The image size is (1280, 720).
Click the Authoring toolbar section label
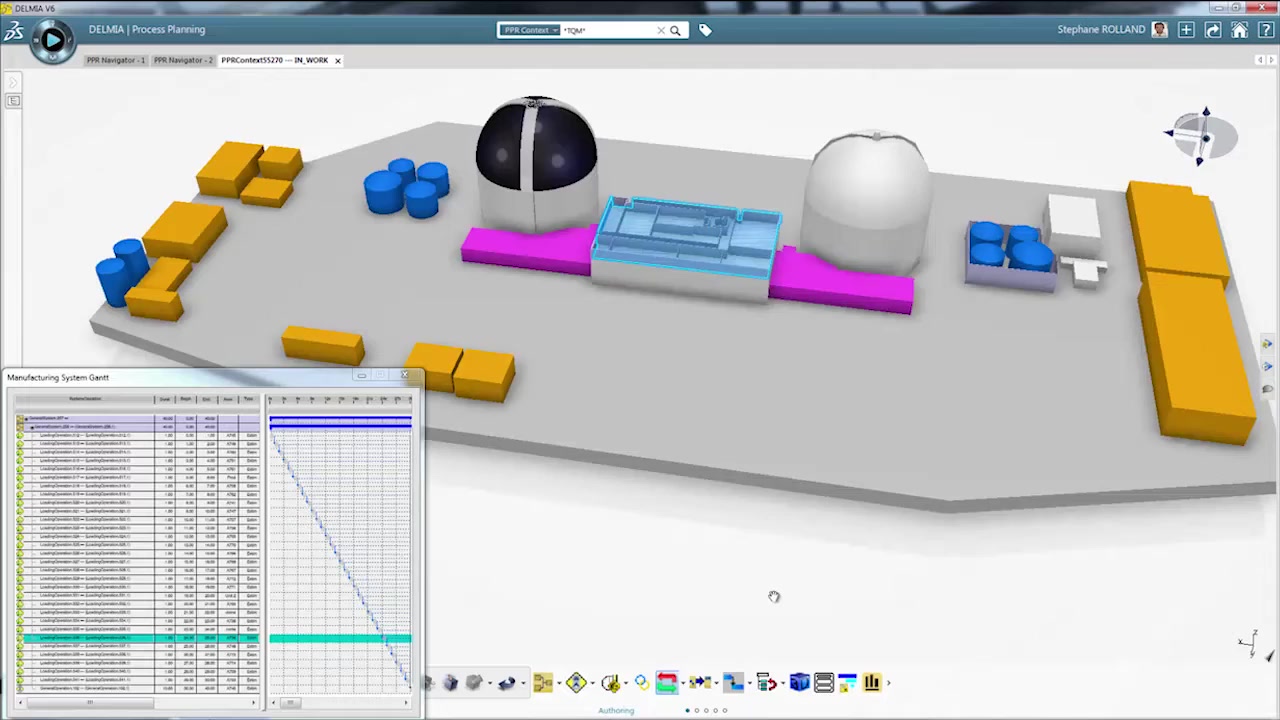point(616,710)
